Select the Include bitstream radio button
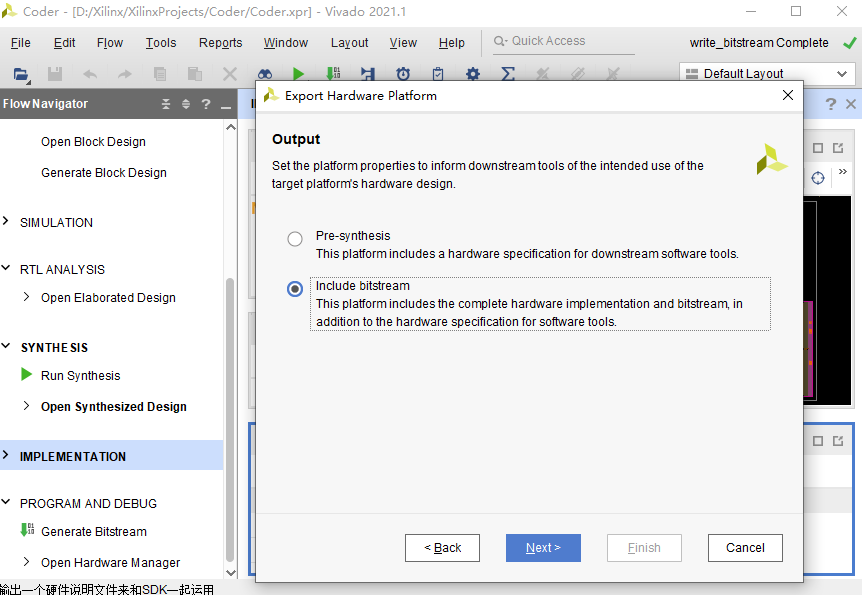862x595 pixels. coord(295,289)
